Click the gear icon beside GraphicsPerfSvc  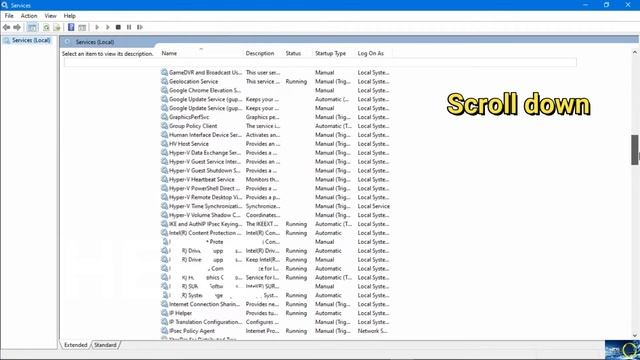click(x=164, y=117)
